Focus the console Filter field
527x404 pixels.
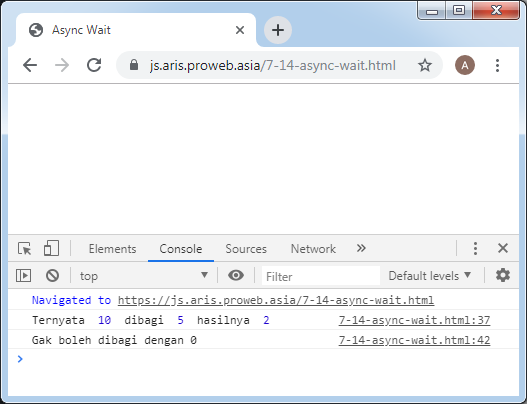tap(321, 276)
